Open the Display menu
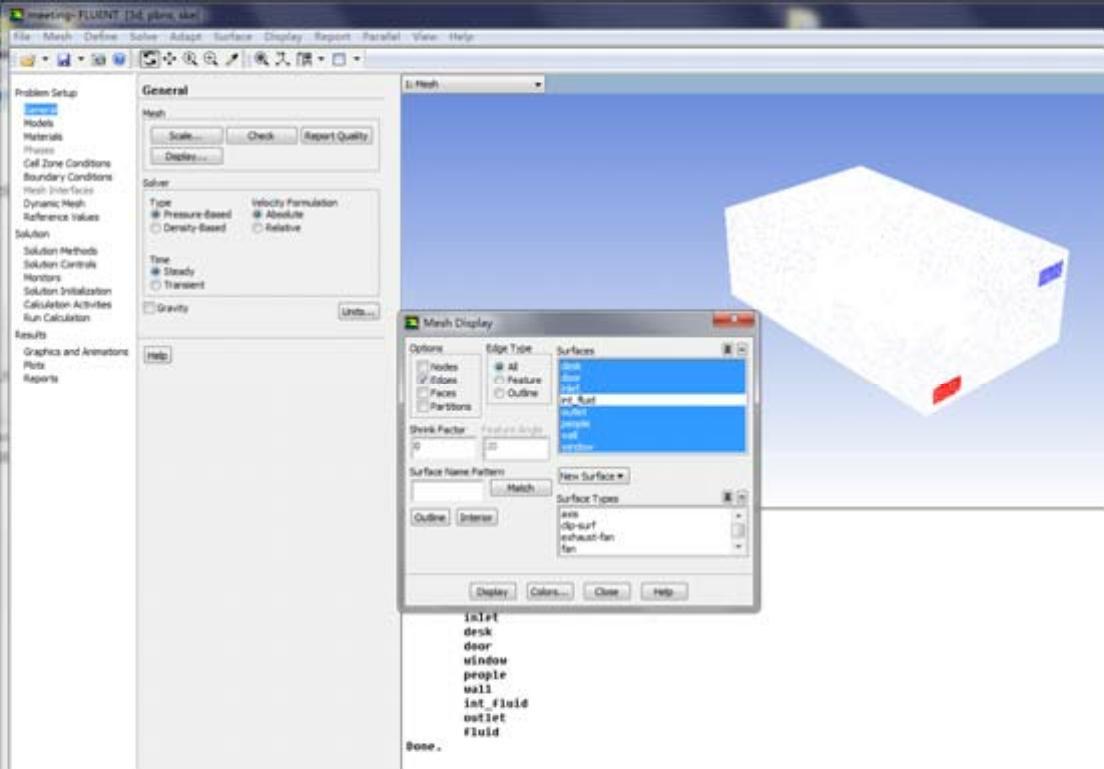This screenshot has height=769, width=1104. click(283, 37)
